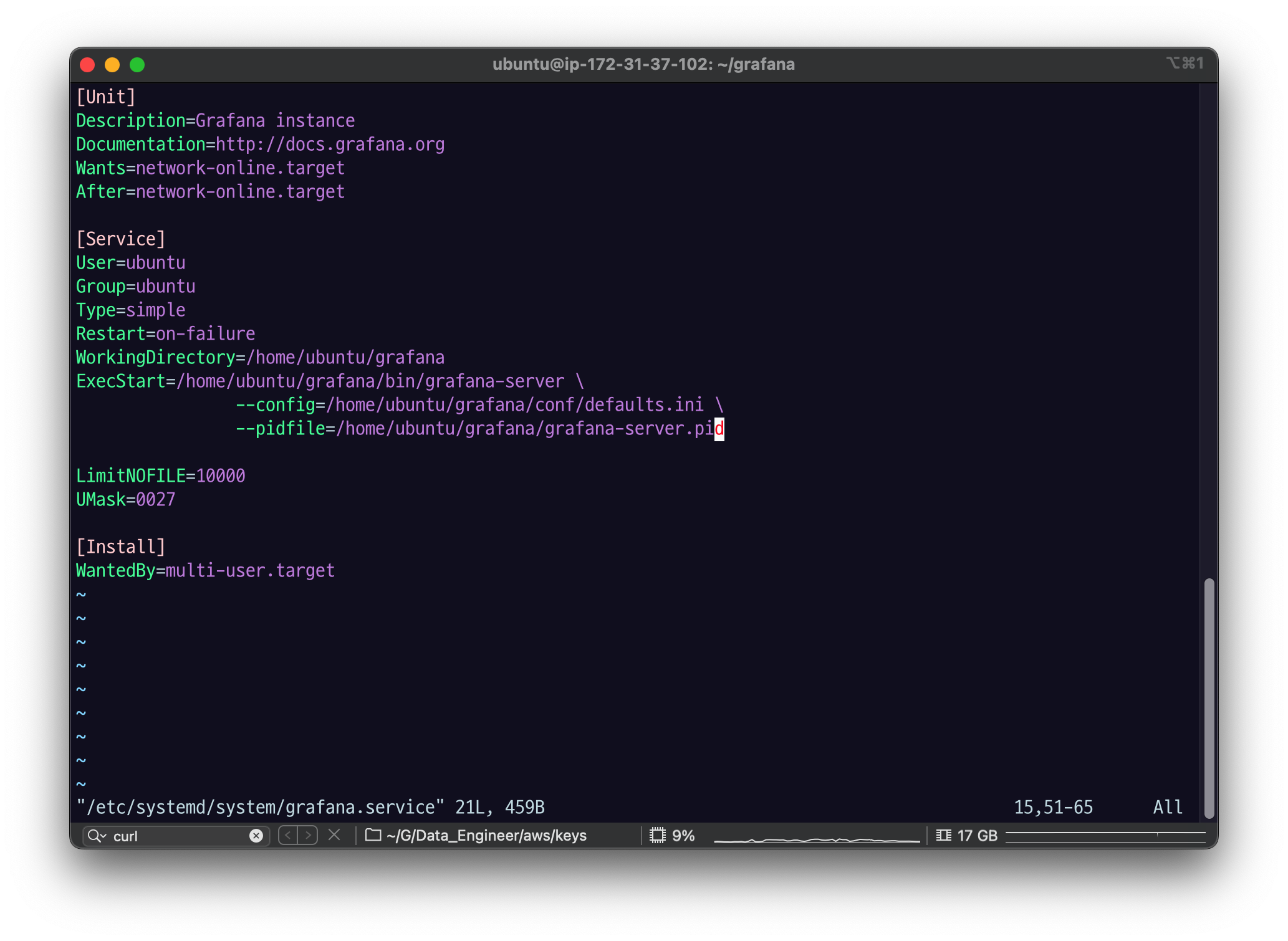Click the yellow minimize window button
Image resolution: width=1288 pixels, height=941 pixels.
(x=112, y=65)
